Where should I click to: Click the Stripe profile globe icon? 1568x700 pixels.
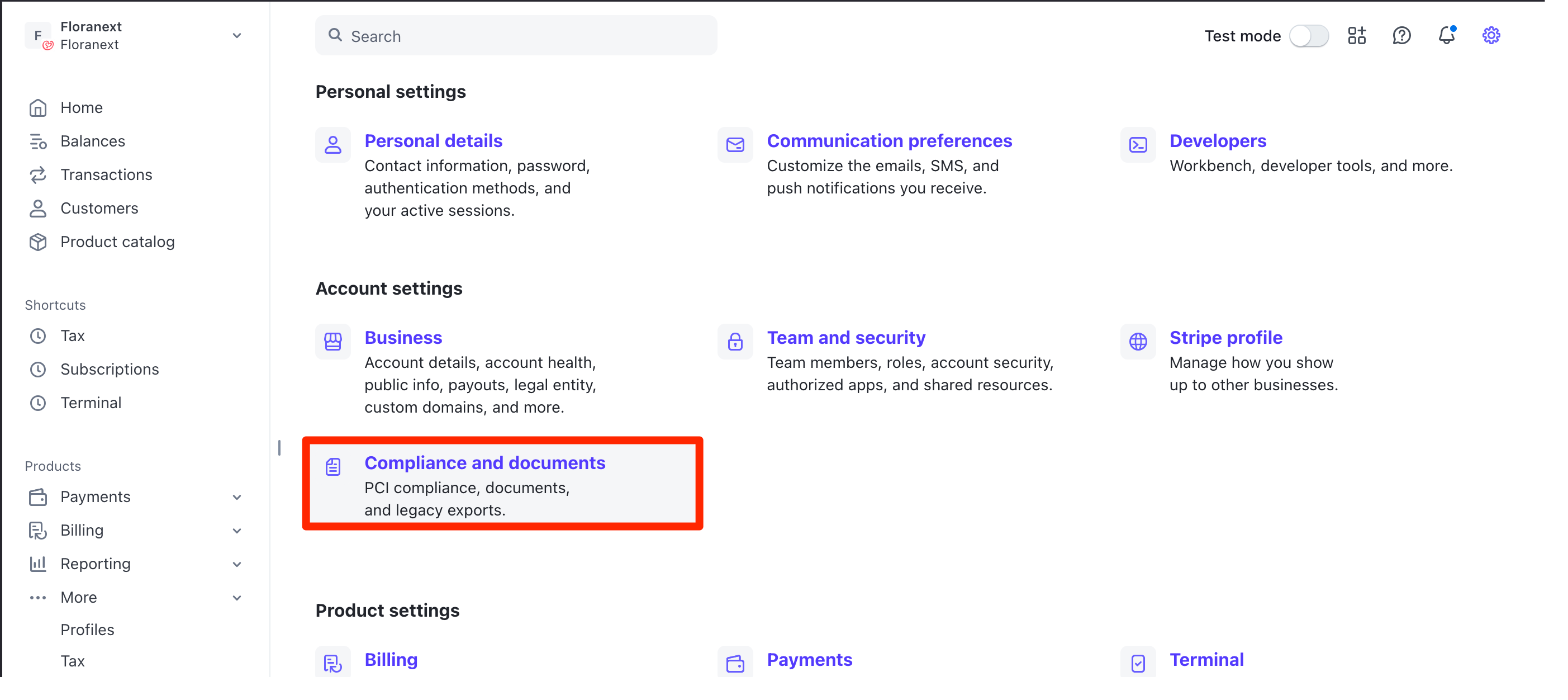coord(1137,341)
